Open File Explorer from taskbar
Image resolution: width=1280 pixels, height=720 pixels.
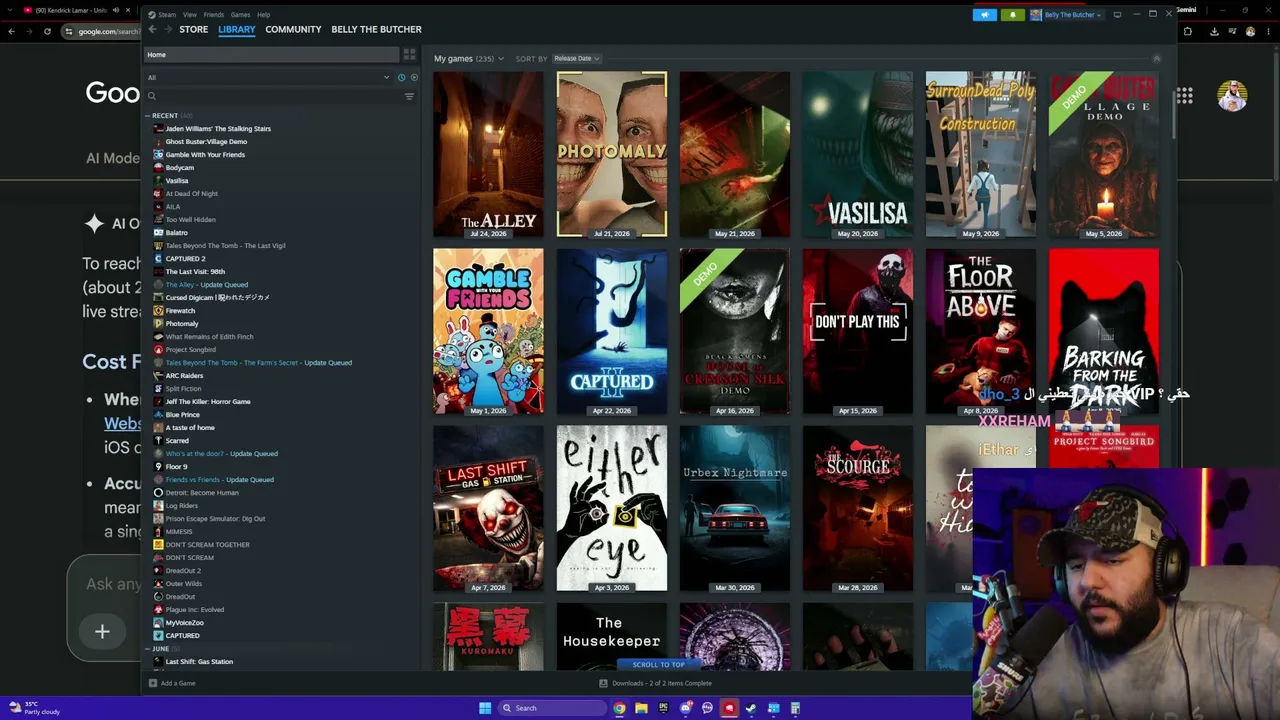pos(641,708)
